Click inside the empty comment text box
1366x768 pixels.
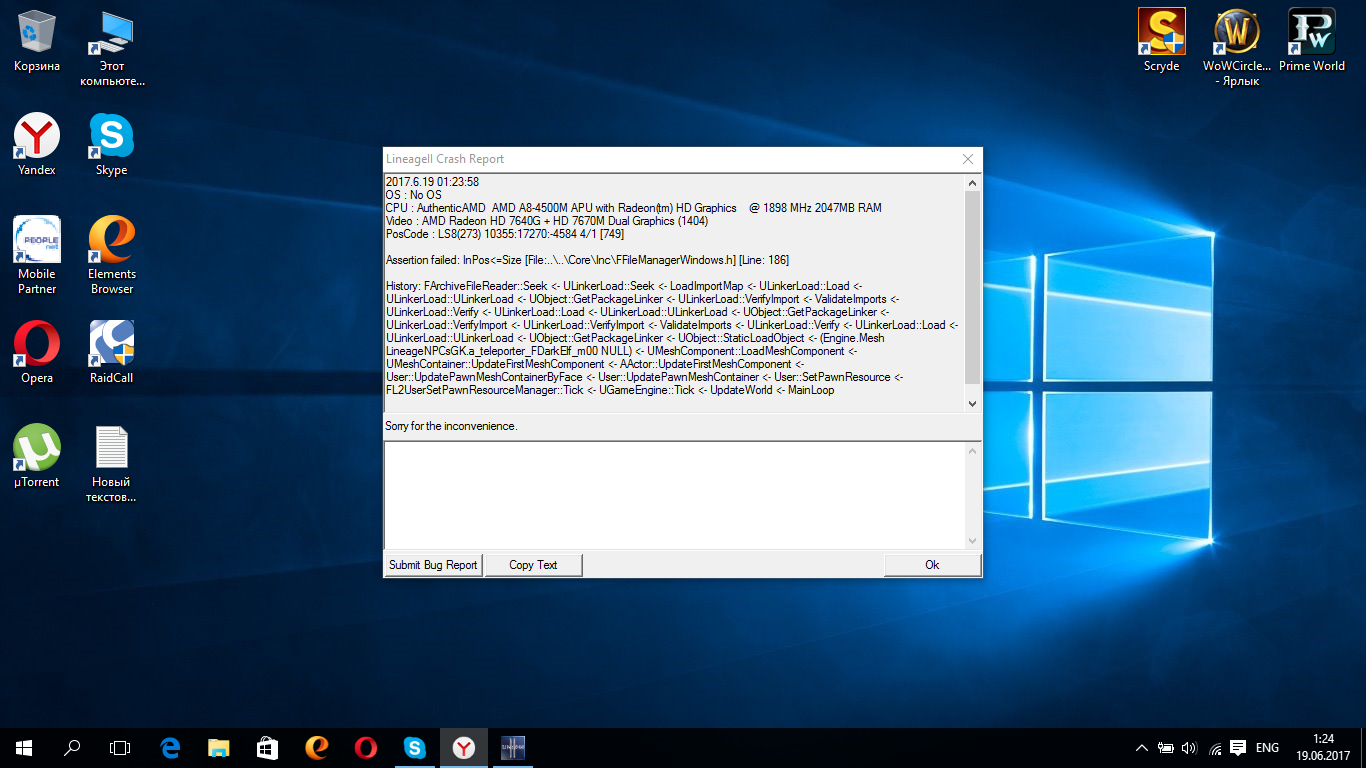click(x=675, y=495)
